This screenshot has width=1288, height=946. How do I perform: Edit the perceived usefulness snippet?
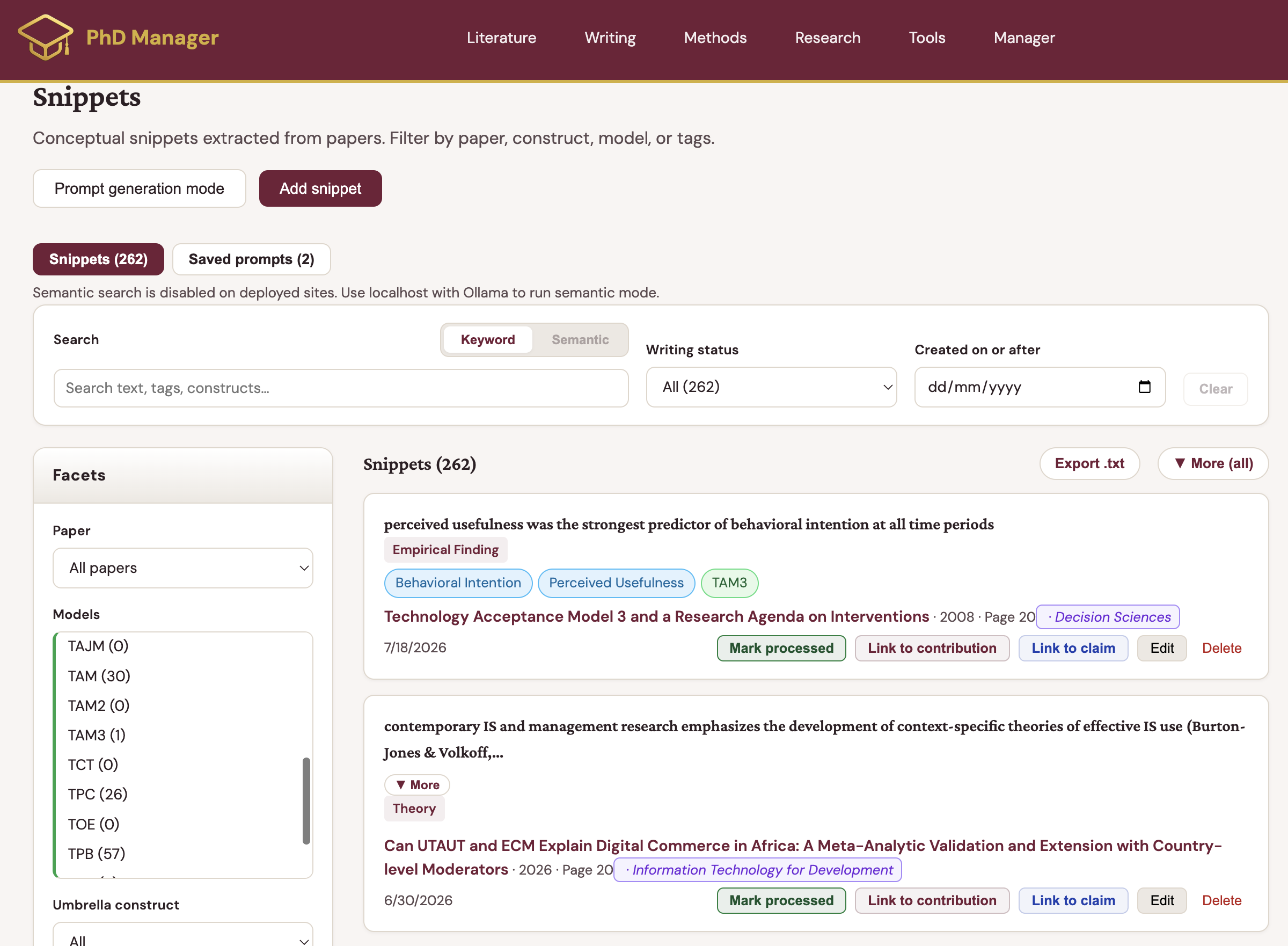[x=1161, y=648]
